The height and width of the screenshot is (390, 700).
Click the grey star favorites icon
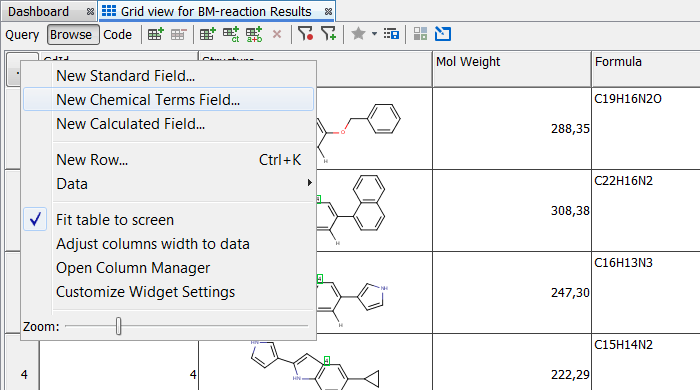point(358,33)
